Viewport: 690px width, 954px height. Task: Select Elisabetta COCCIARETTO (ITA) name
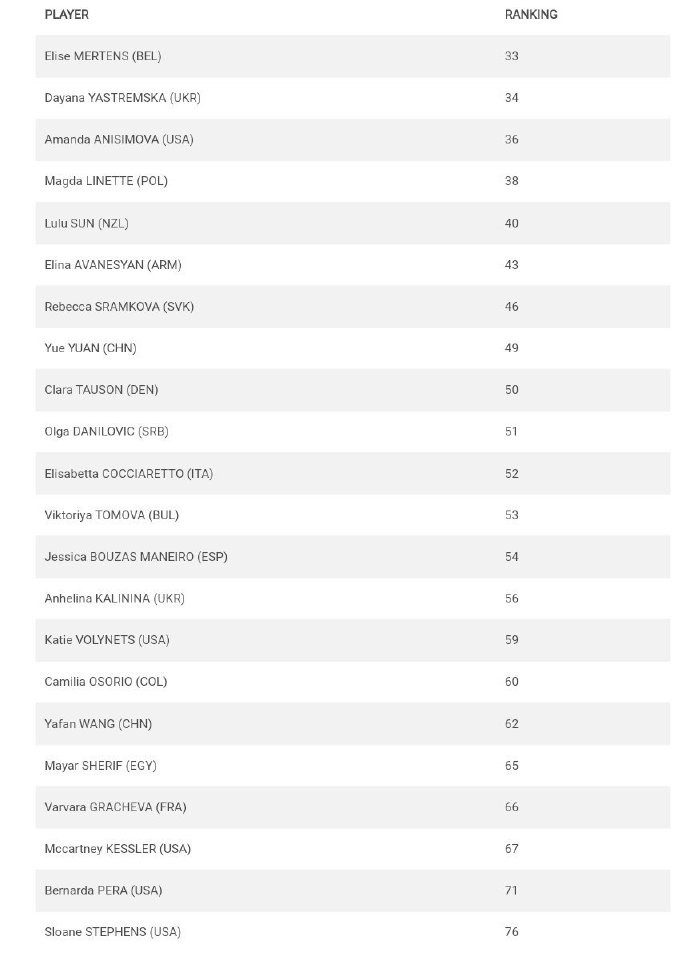pyautogui.click(x=129, y=474)
